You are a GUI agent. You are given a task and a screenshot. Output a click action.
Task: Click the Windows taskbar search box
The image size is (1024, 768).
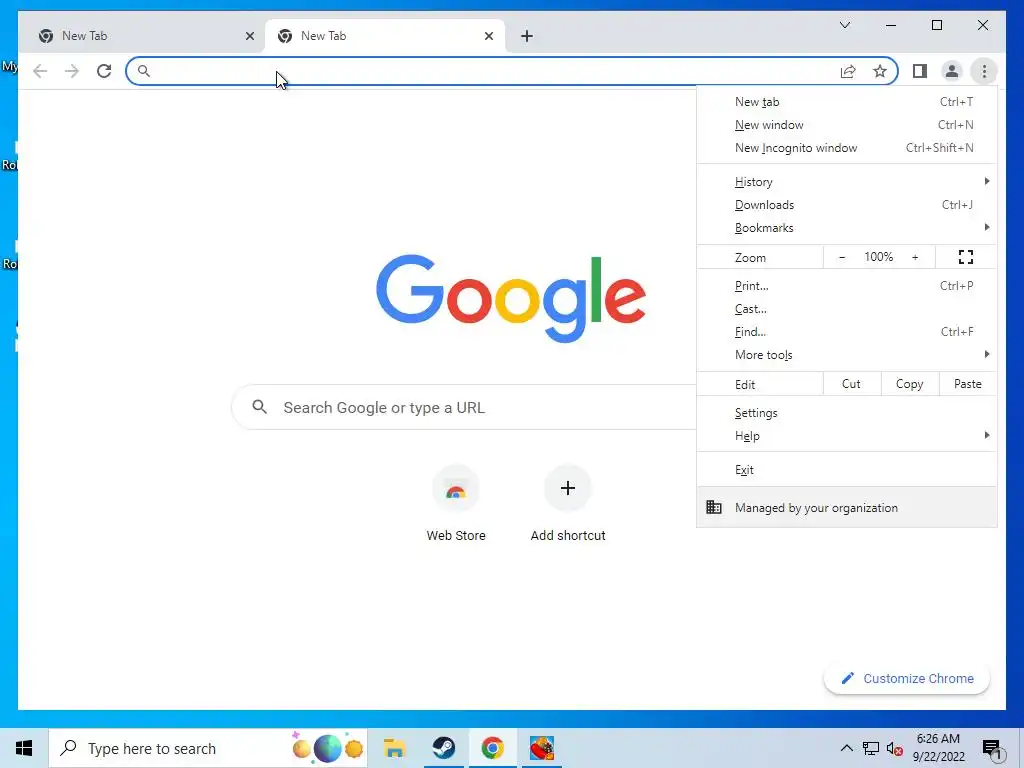point(208,748)
